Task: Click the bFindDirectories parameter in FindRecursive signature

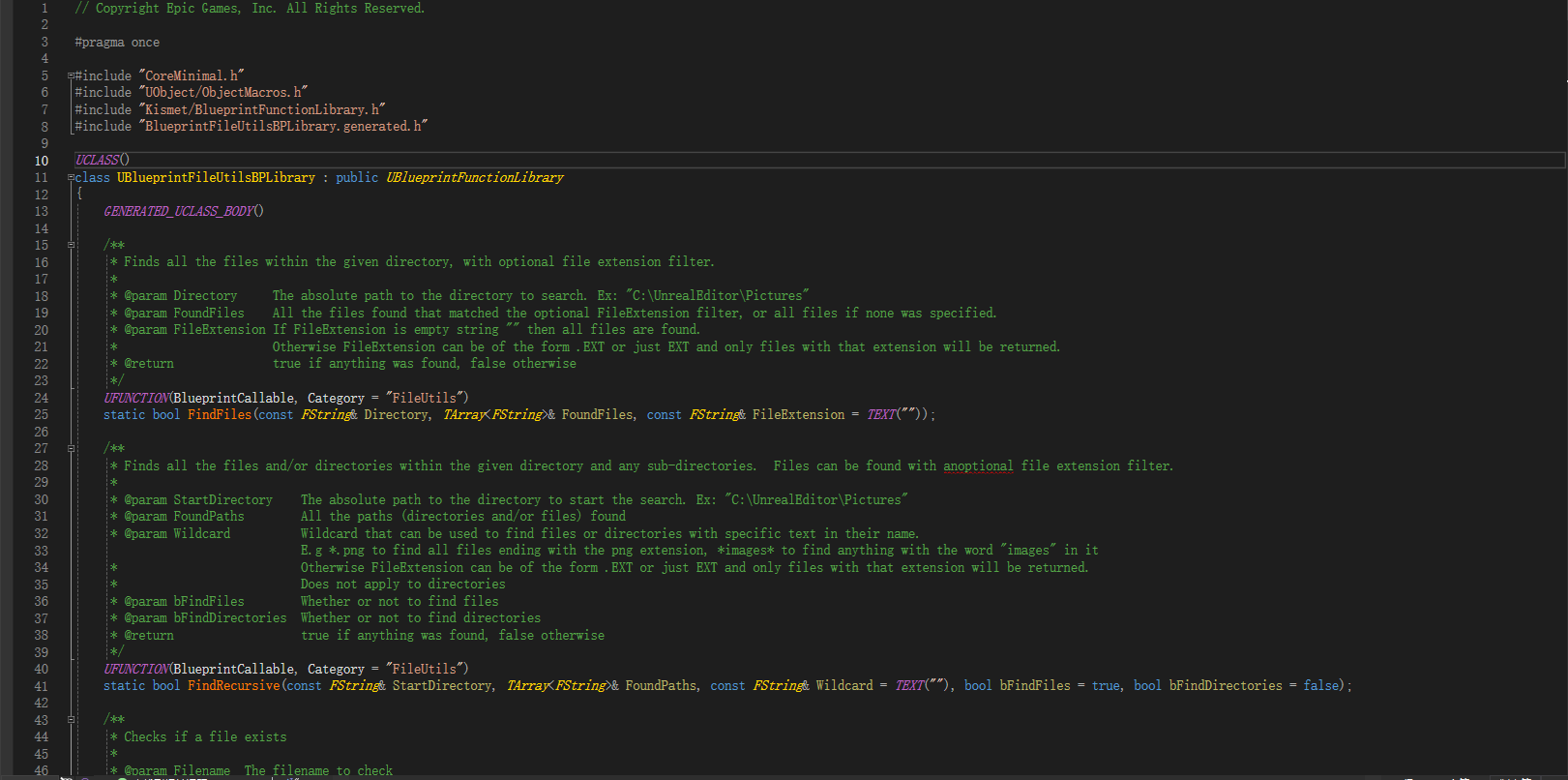Action: coord(1226,685)
